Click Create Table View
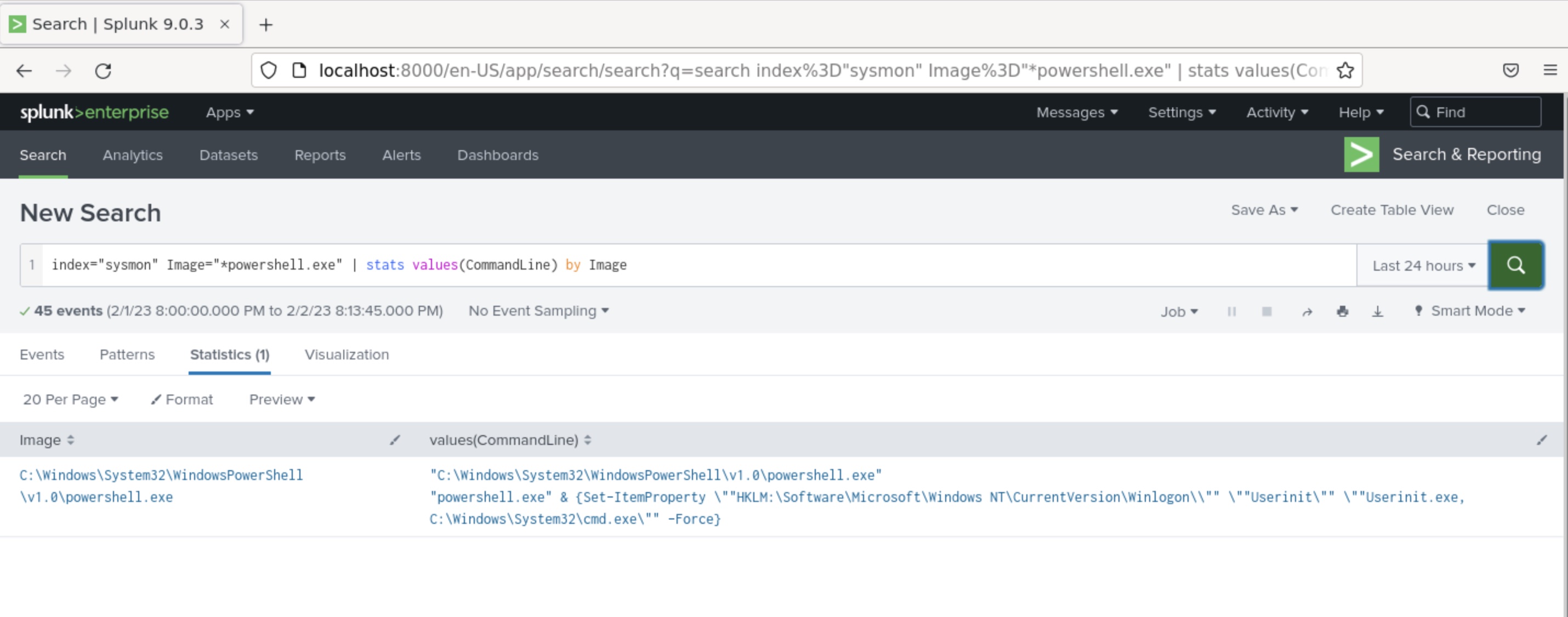Image resolution: width=1568 pixels, height=617 pixels. point(1391,210)
